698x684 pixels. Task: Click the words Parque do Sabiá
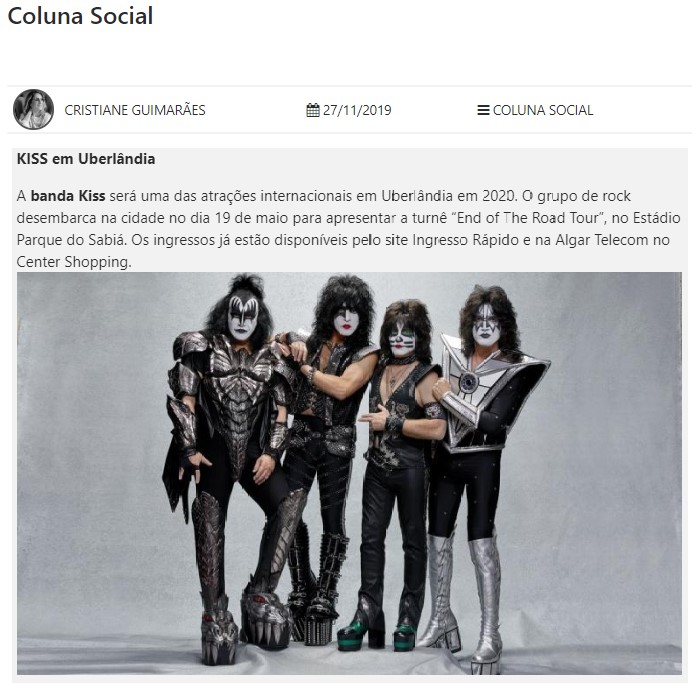[71, 240]
